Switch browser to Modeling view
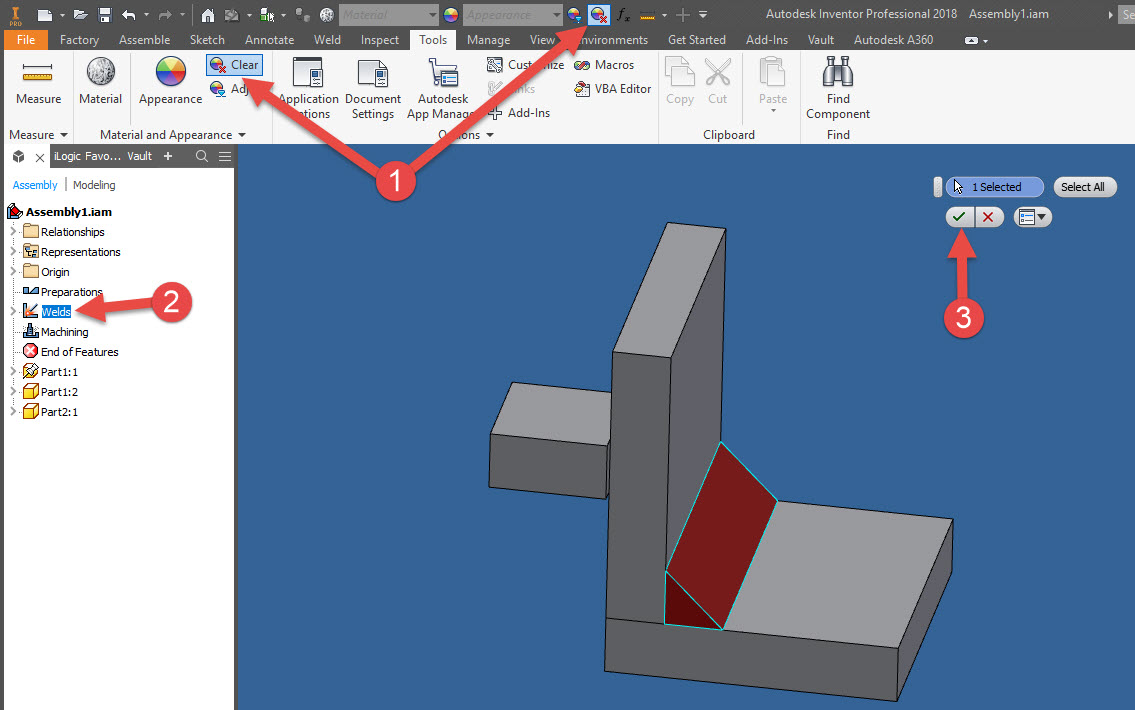 click(94, 185)
